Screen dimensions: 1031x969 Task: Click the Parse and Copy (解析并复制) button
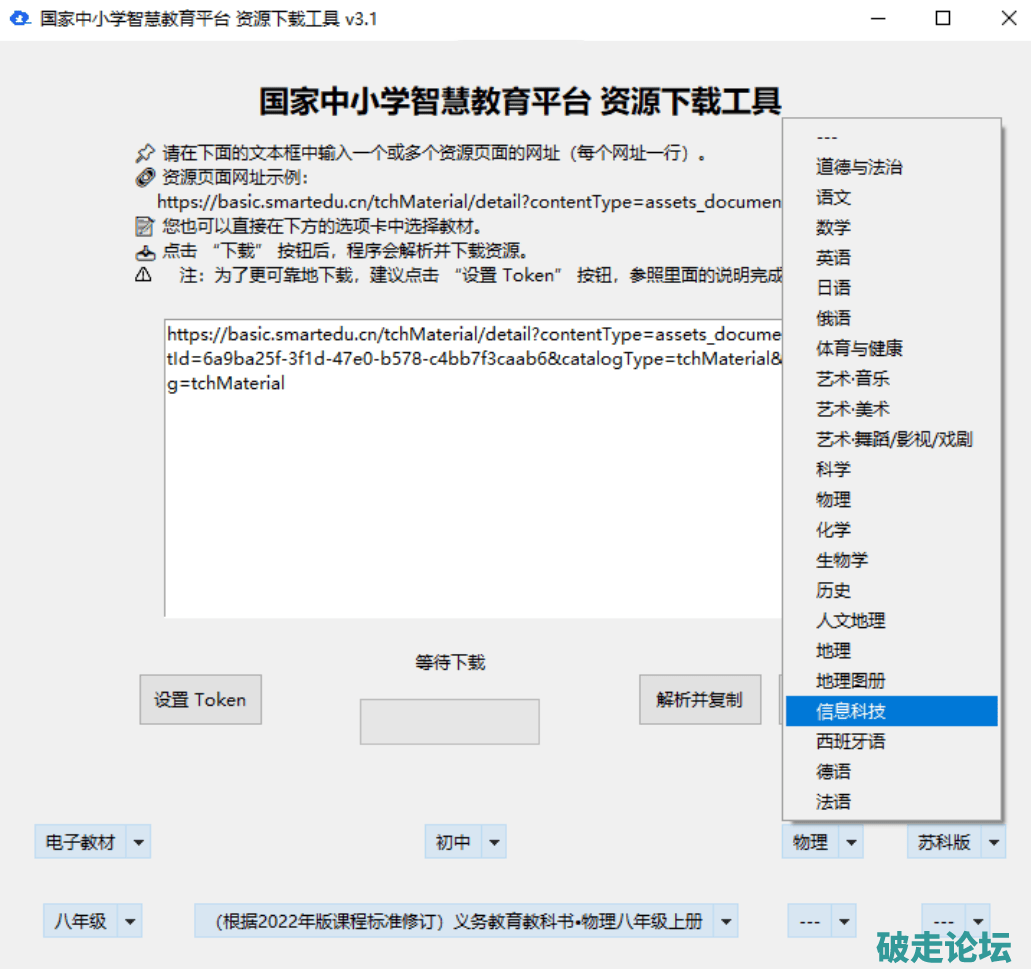point(699,700)
